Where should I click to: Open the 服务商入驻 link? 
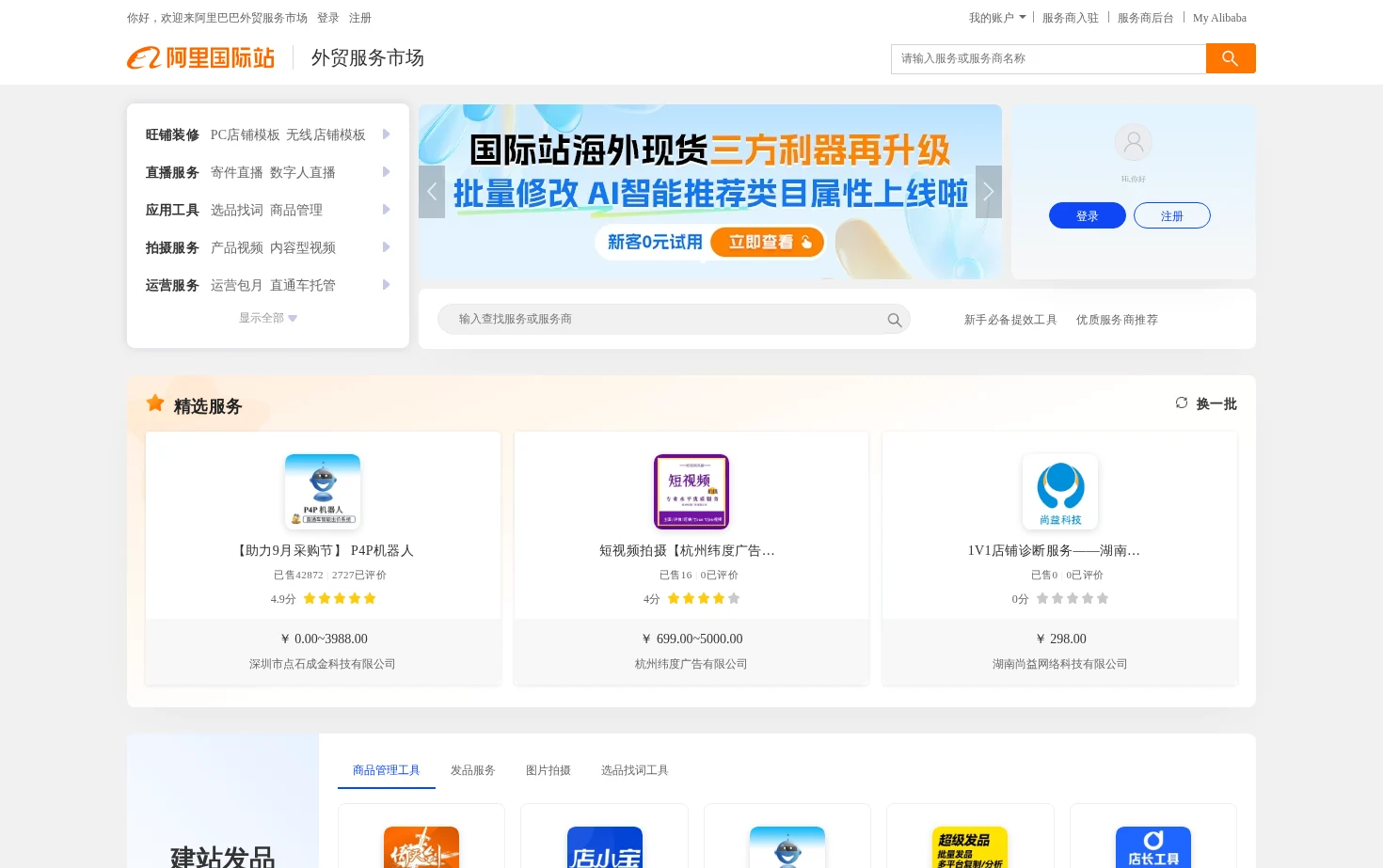pyautogui.click(x=1071, y=18)
